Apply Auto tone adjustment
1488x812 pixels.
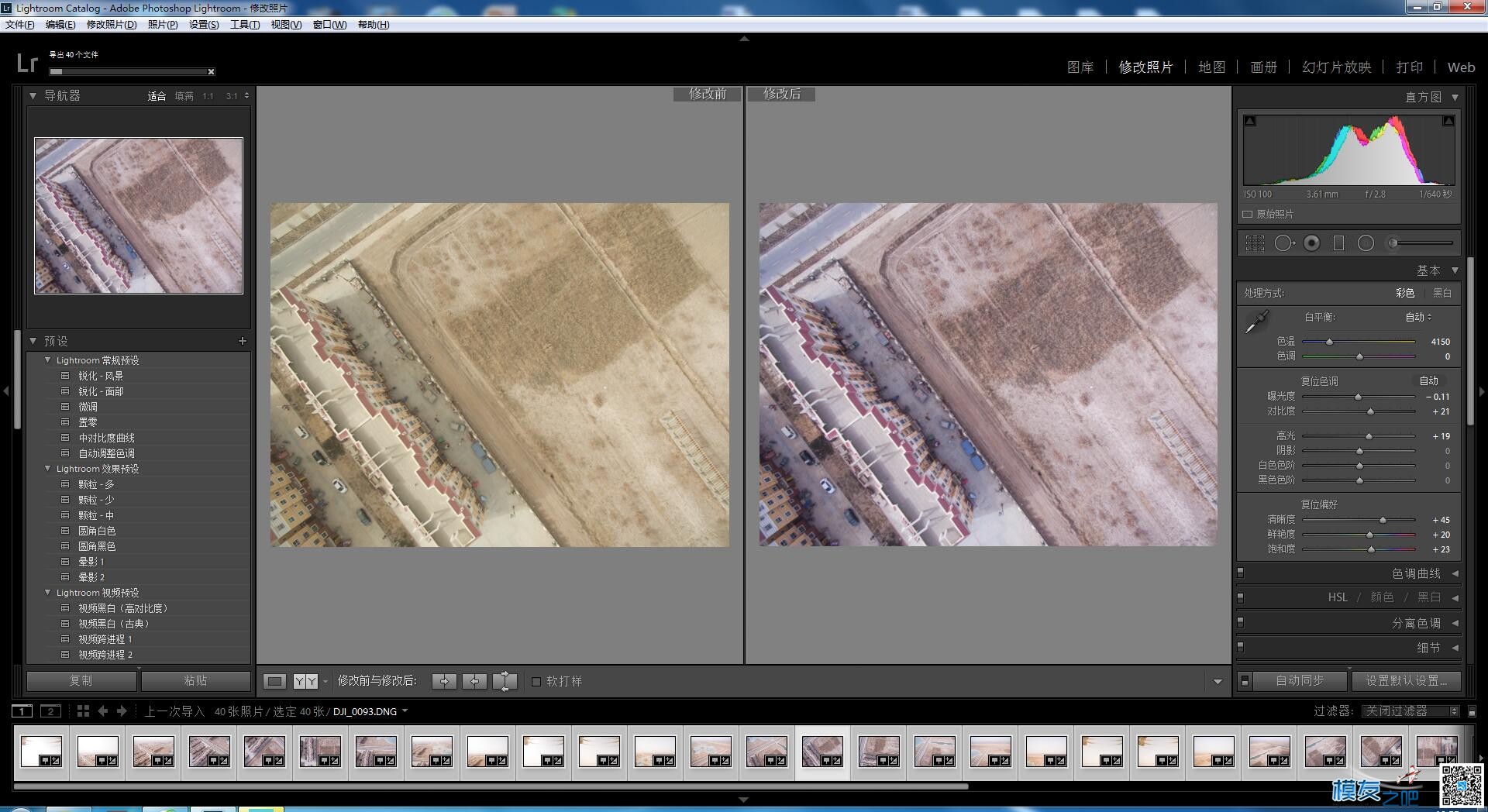1429,380
